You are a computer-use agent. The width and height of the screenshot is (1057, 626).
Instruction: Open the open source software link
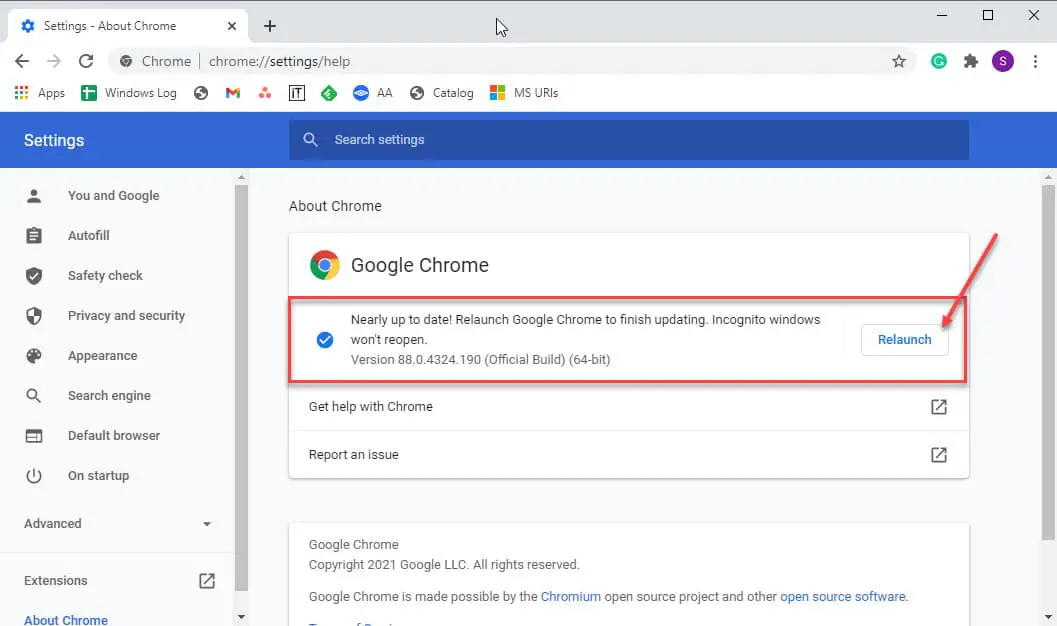[843, 596]
